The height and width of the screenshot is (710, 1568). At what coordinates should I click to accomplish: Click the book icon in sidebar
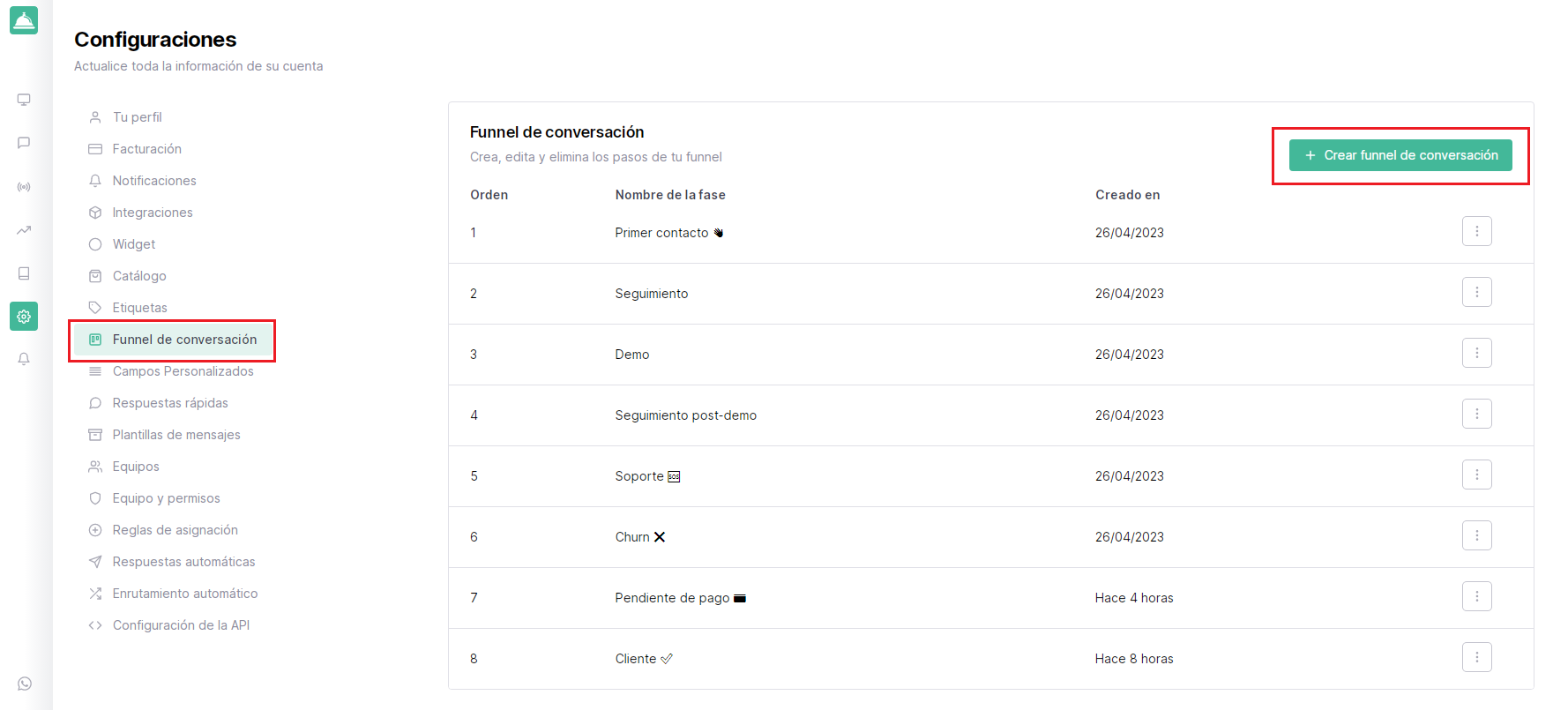[x=24, y=273]
